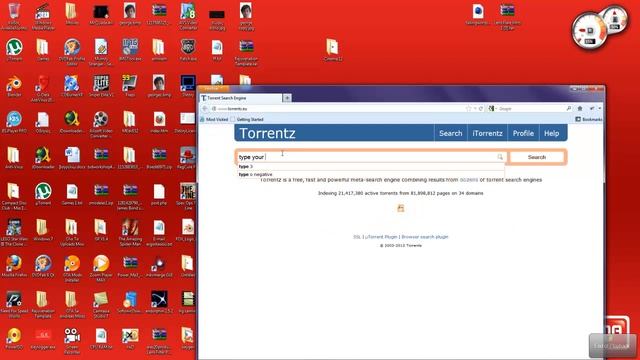The image size is (640, 360).
Task: Select the keylogger.exe desktop icon
Action: pyautogui.click(x=43, y=339)
